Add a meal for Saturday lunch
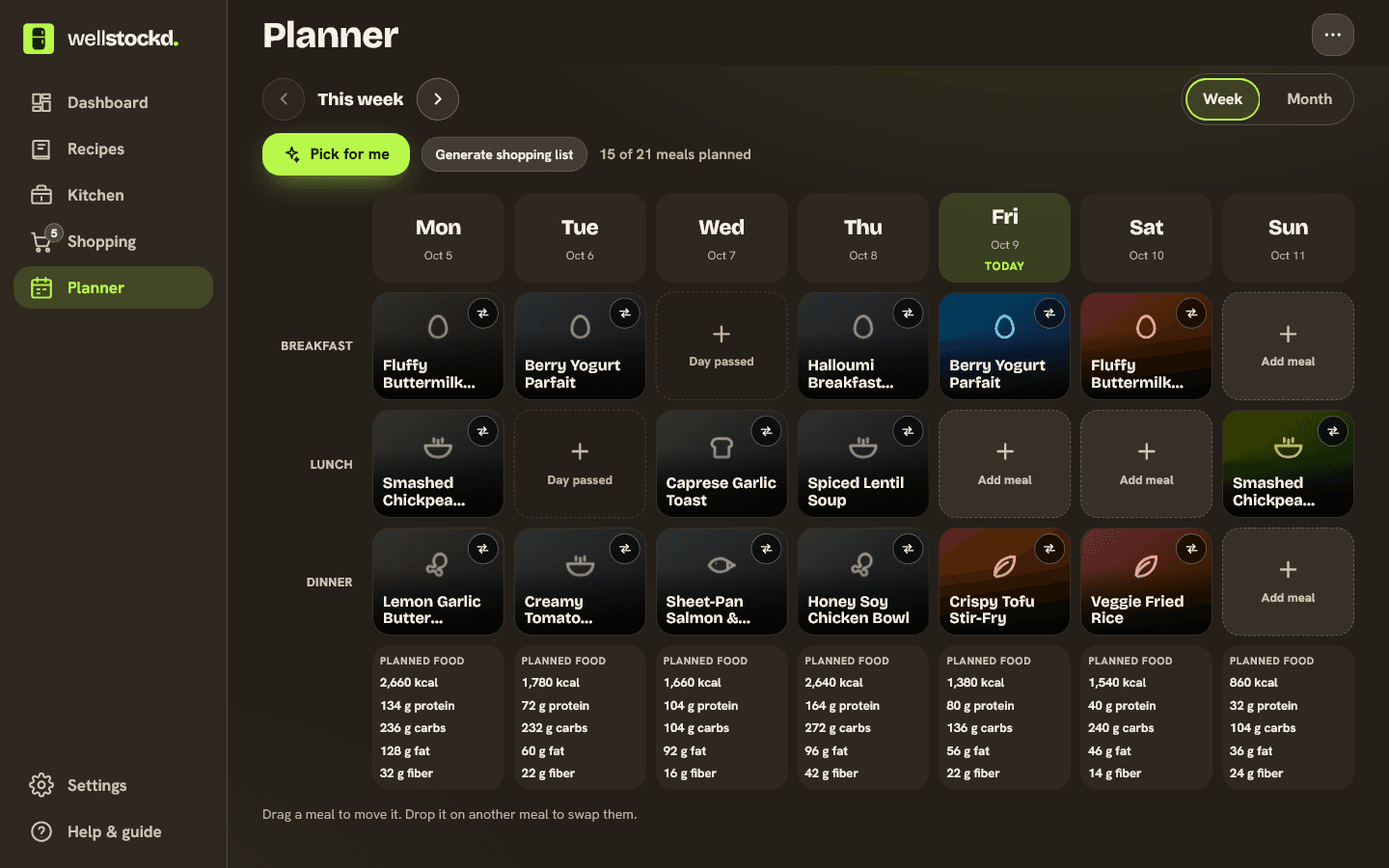Image resolution: width=1389 pixels, height=868 pixels. pyautogui.click(x=1146, y=464)
